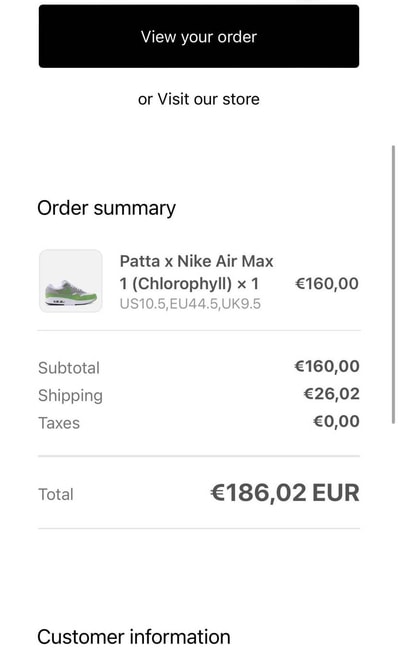
Task: Open the View your order button
Action: click(199, 36)
